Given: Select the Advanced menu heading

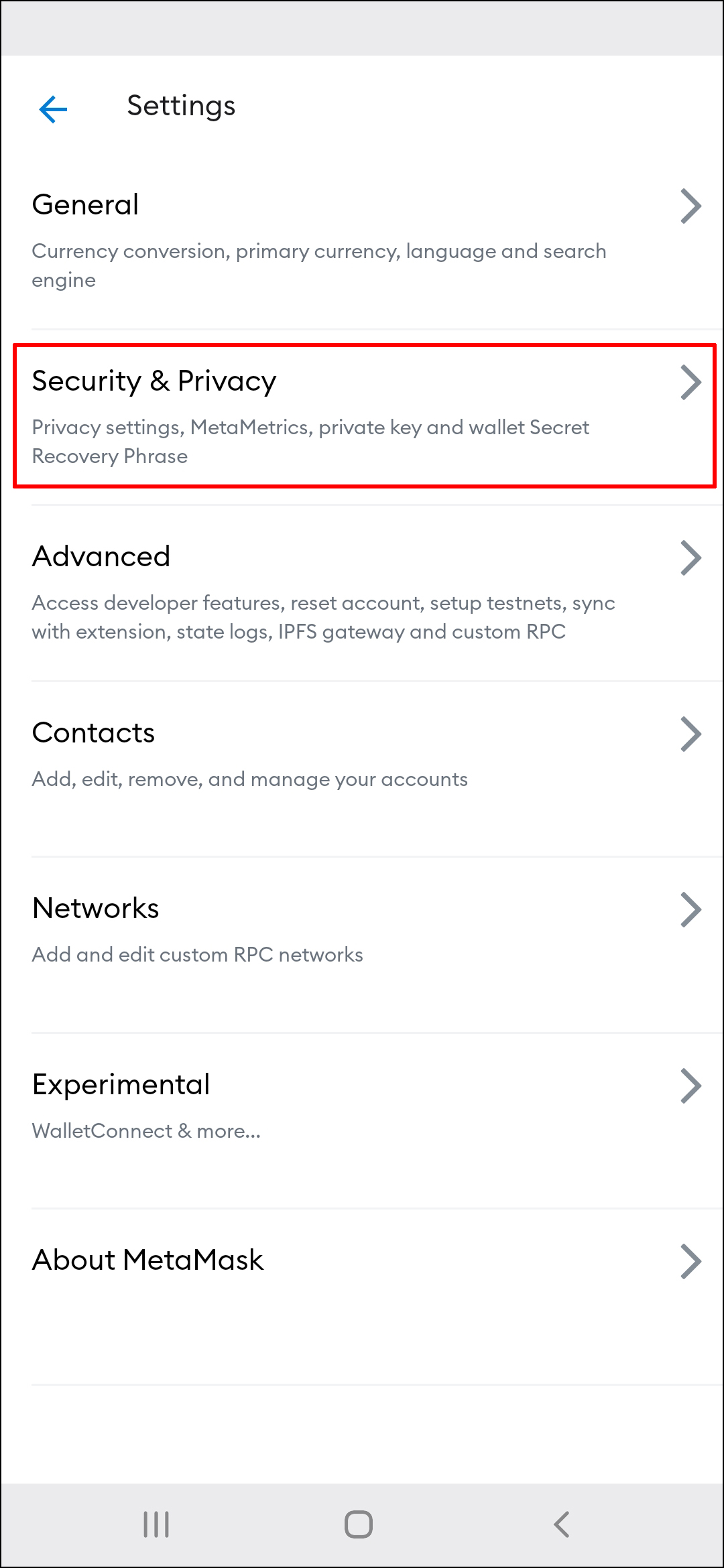Looking at the screenshot, I should [101, 556].
